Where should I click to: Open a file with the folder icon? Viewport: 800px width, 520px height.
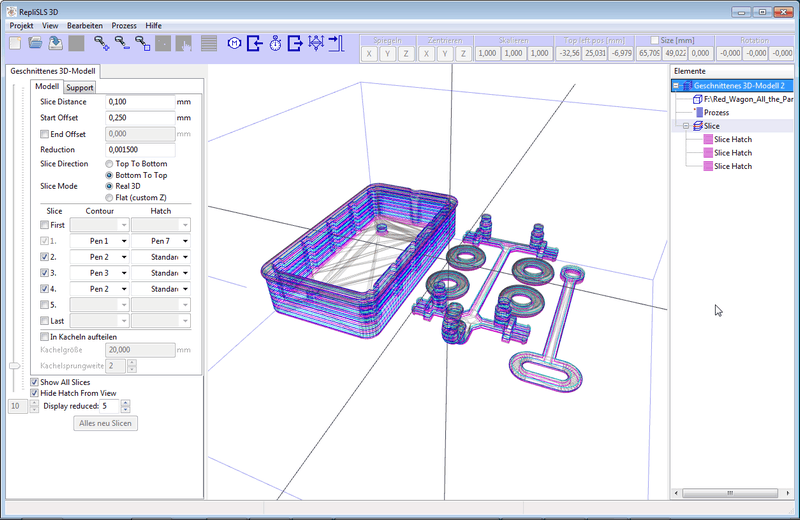click(35, 43)
